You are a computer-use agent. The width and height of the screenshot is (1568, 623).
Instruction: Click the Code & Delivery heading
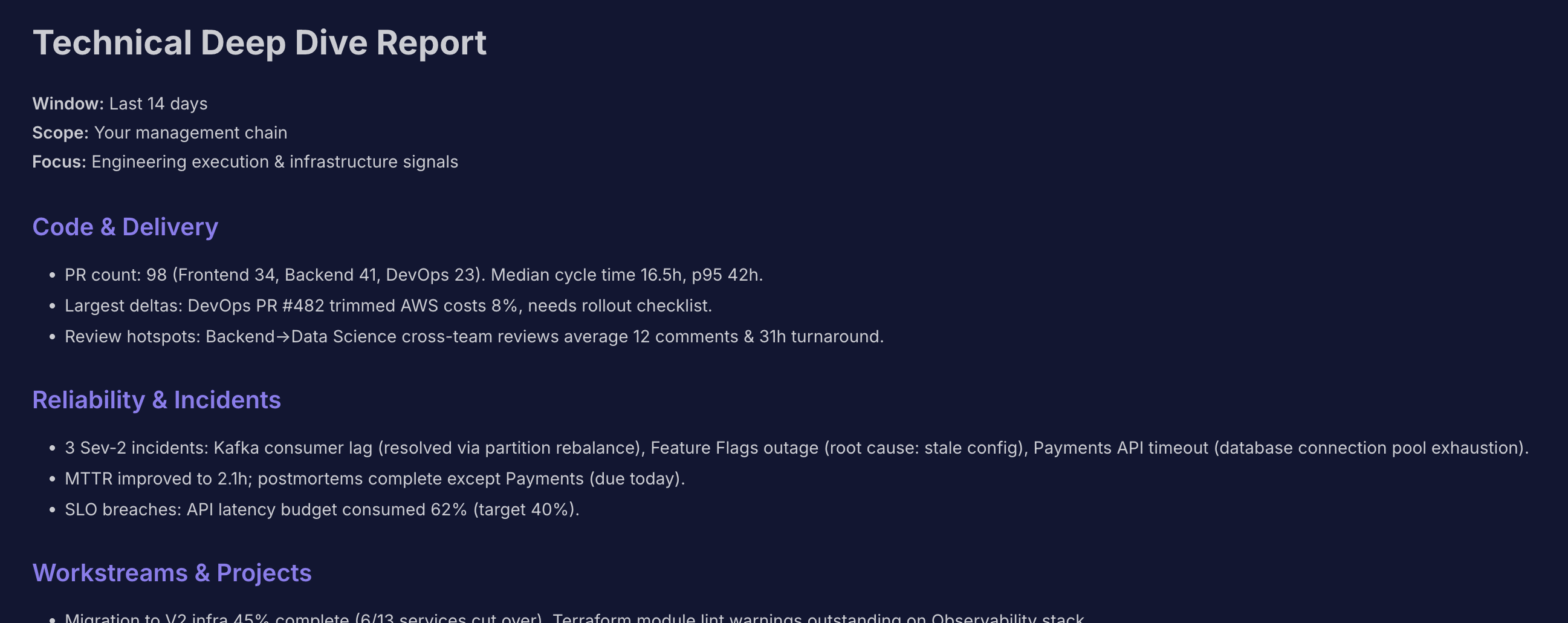tap(125, 227)
